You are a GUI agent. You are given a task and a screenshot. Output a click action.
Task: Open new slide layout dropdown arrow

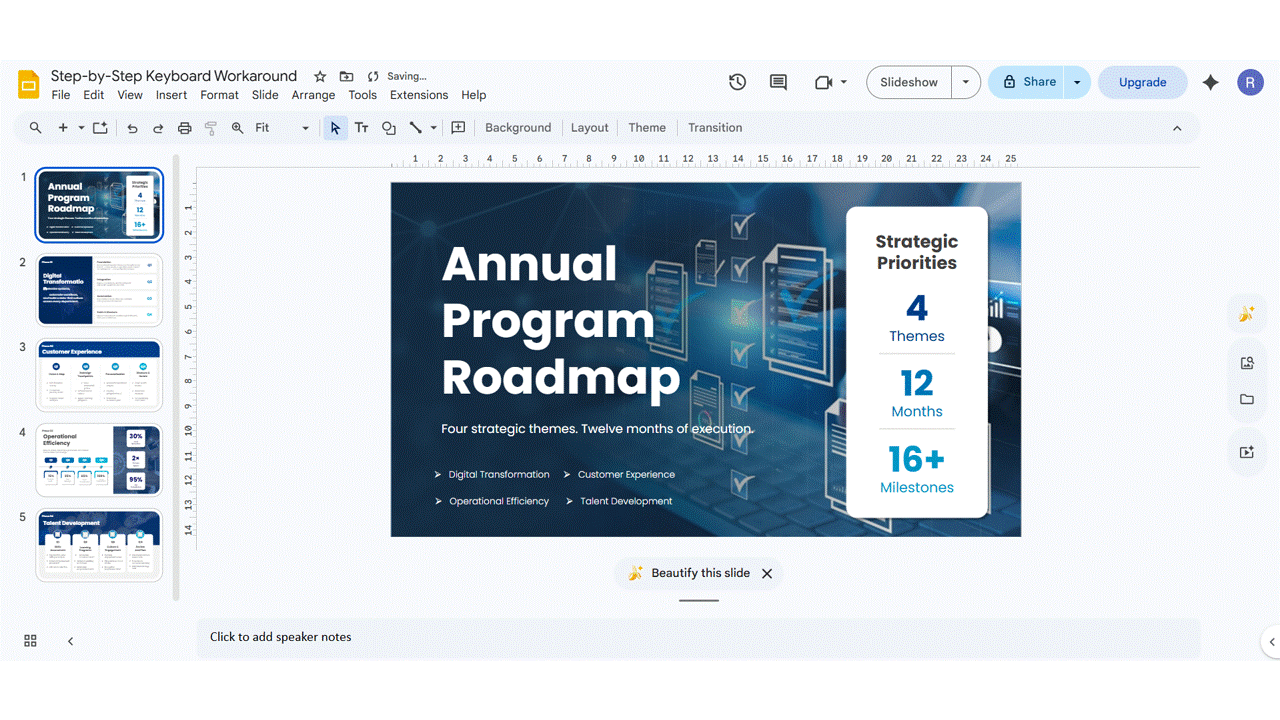click(81, 128)
